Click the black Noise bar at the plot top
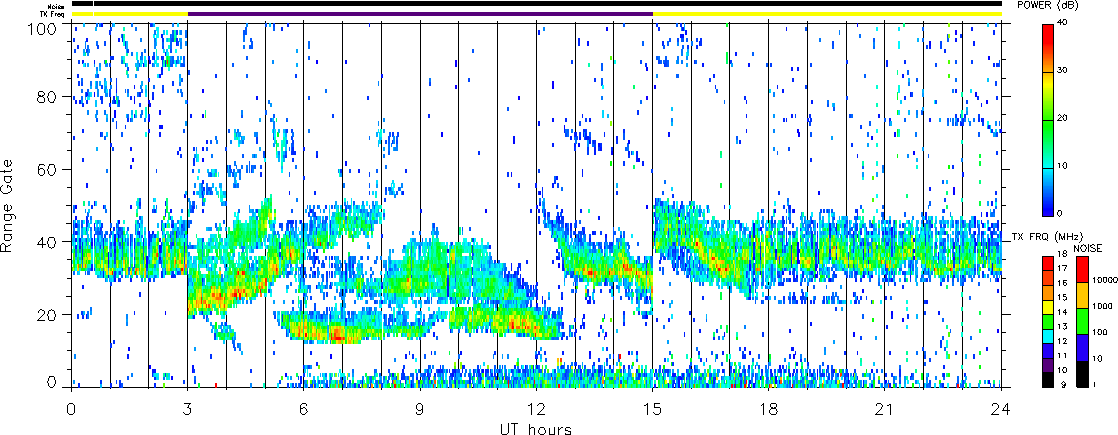Viewport: 1118px width, 435px height. tap(536, 4)
